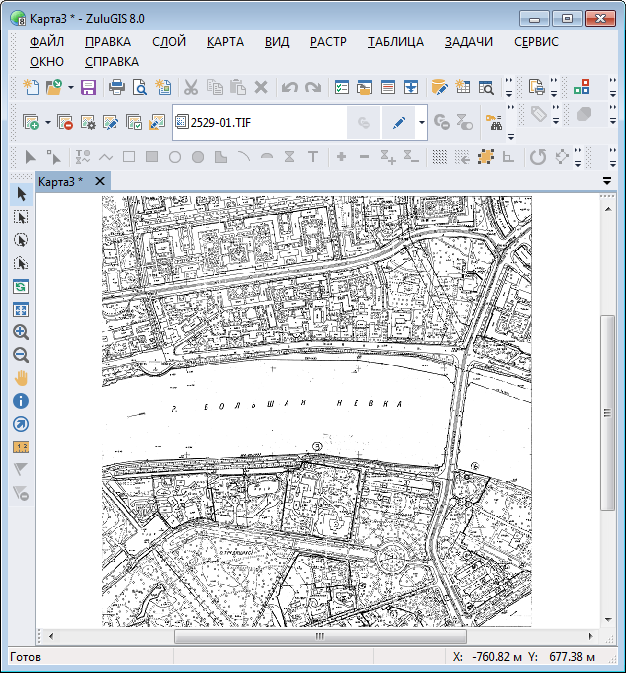Select the Zoom In magnifier tool

tap(21, 332)
